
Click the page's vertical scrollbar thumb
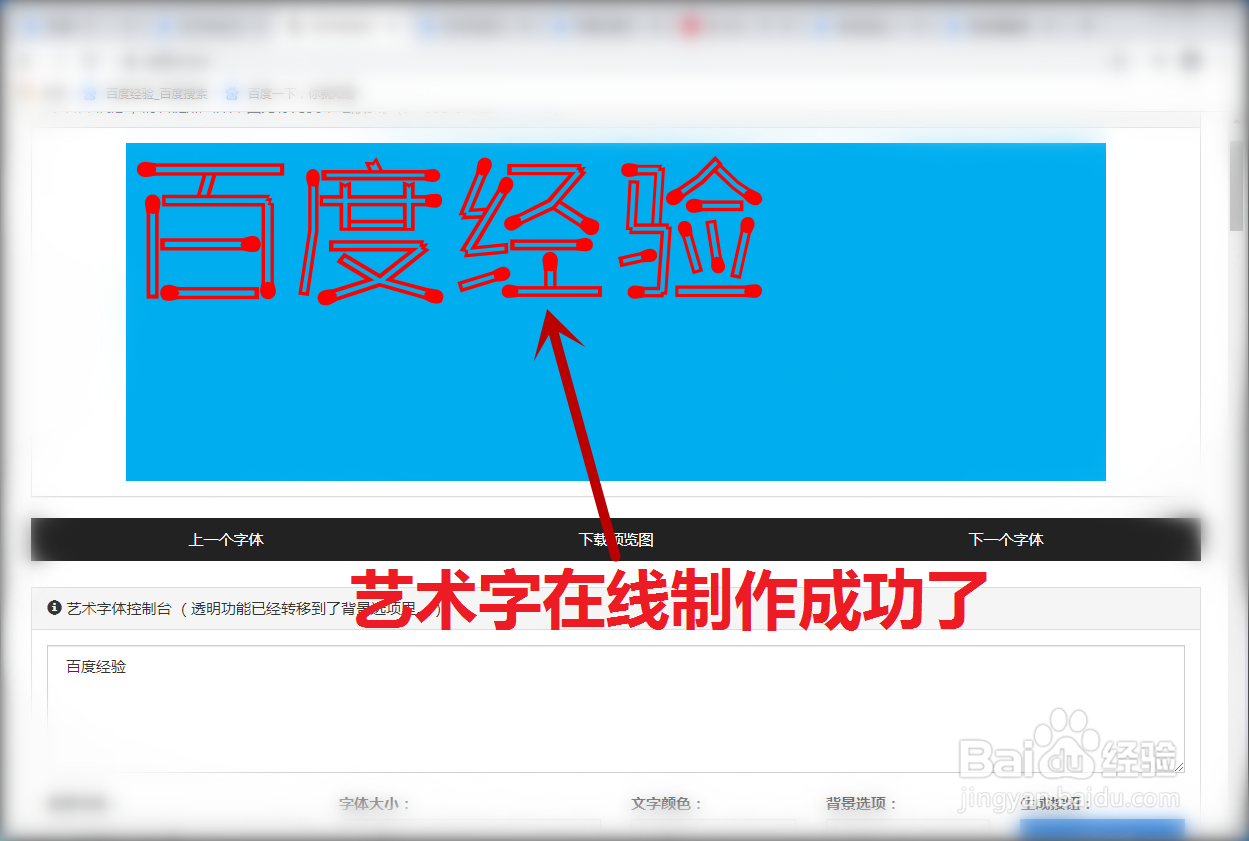(x=1236, y=186)
